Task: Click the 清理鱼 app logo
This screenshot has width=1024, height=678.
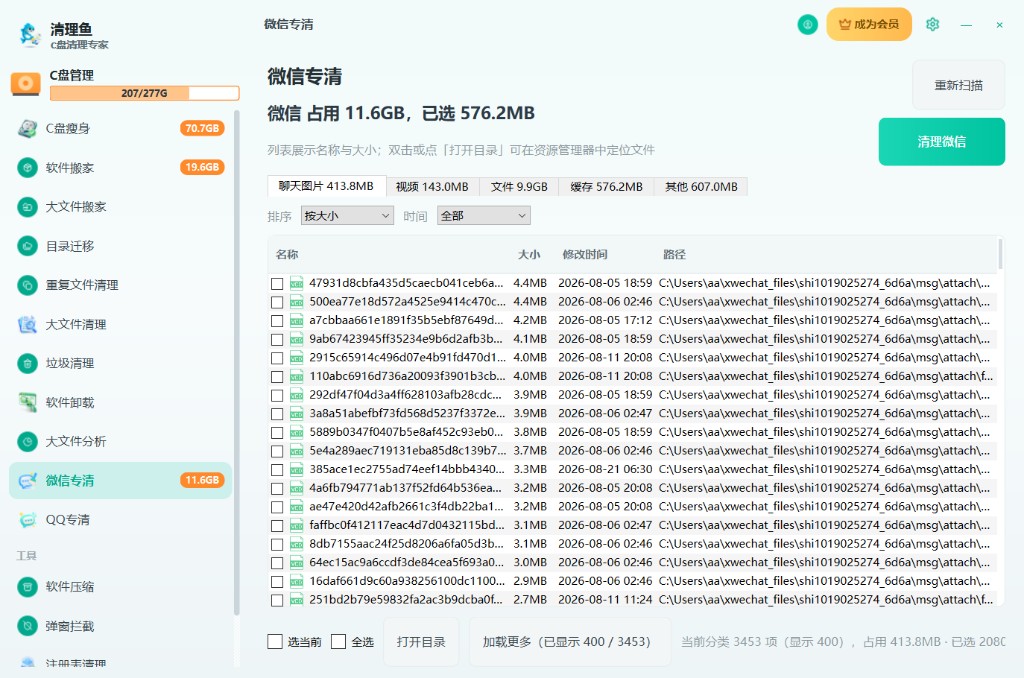Action: click(30, 35)
